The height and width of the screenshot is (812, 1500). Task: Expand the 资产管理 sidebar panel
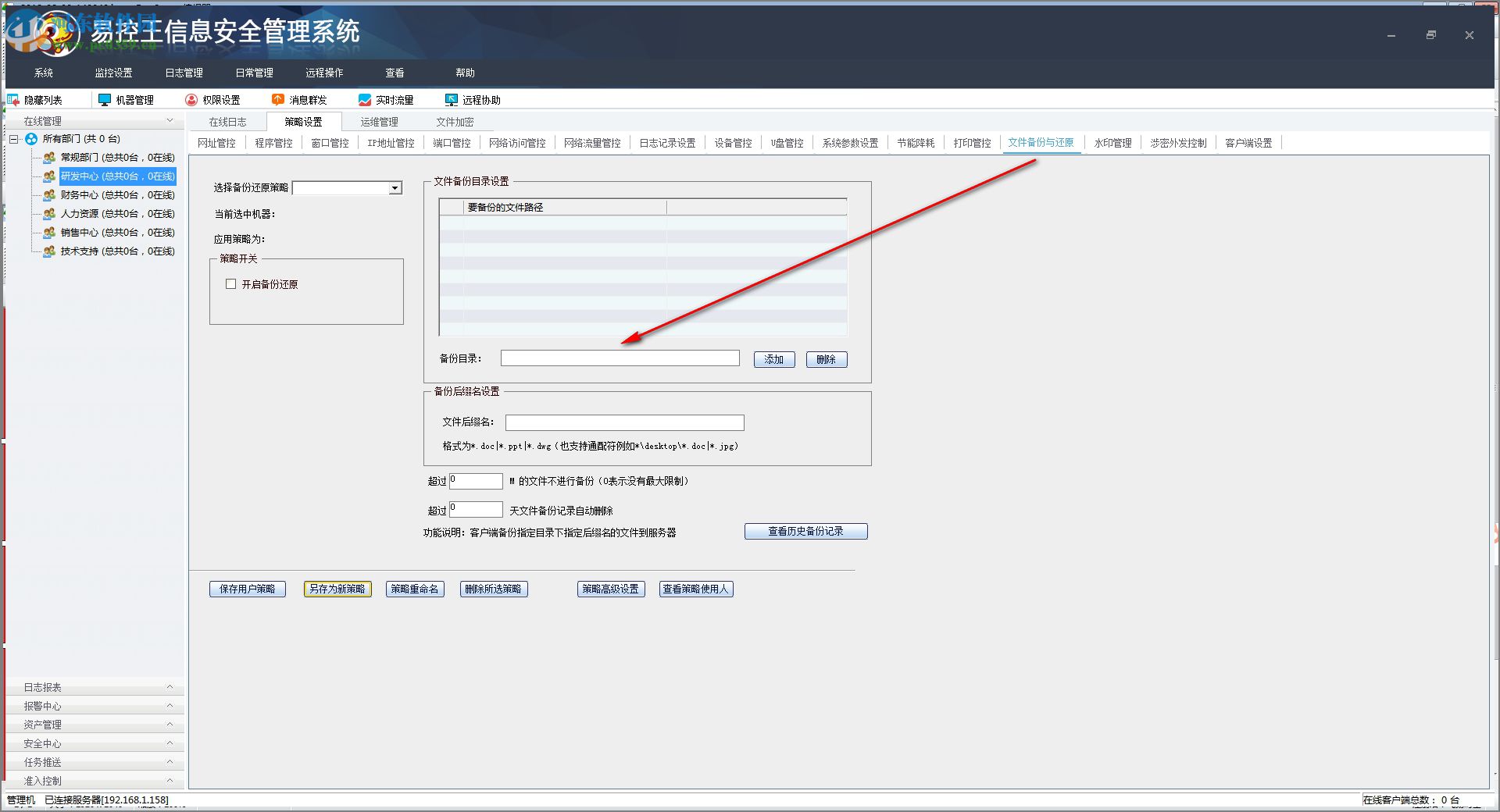pyautogui.click(x=170, y=725)
